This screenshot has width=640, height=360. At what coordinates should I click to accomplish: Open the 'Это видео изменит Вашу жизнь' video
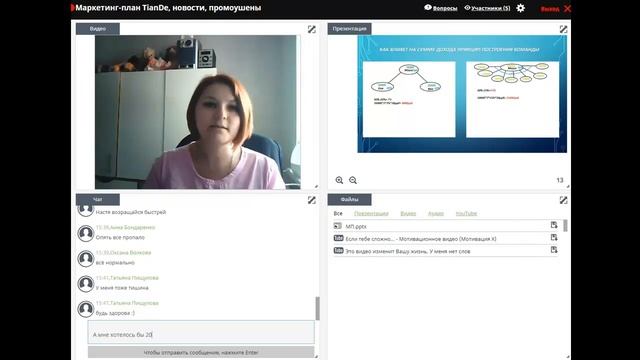(408, 251)
